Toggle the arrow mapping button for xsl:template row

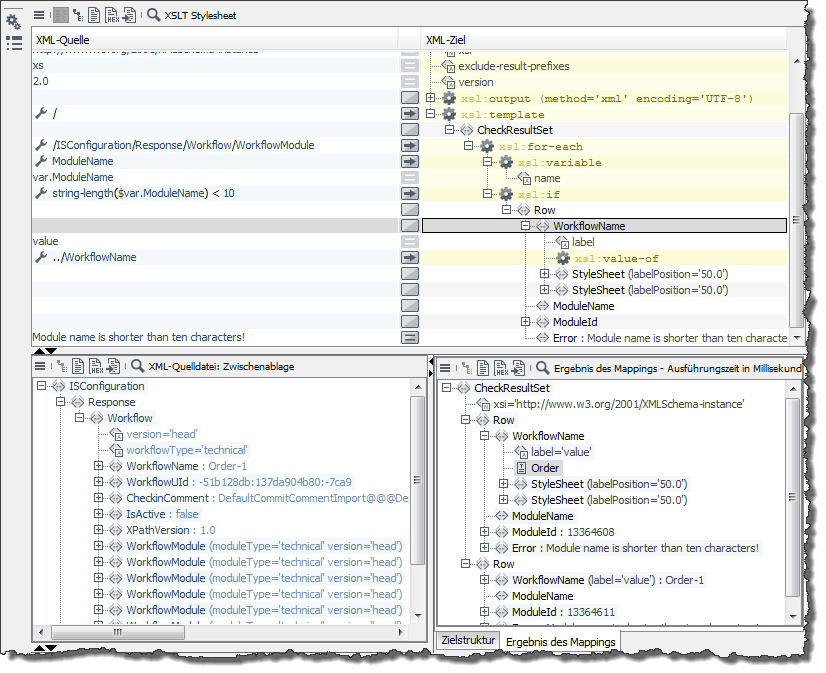[x=409, y=114]
